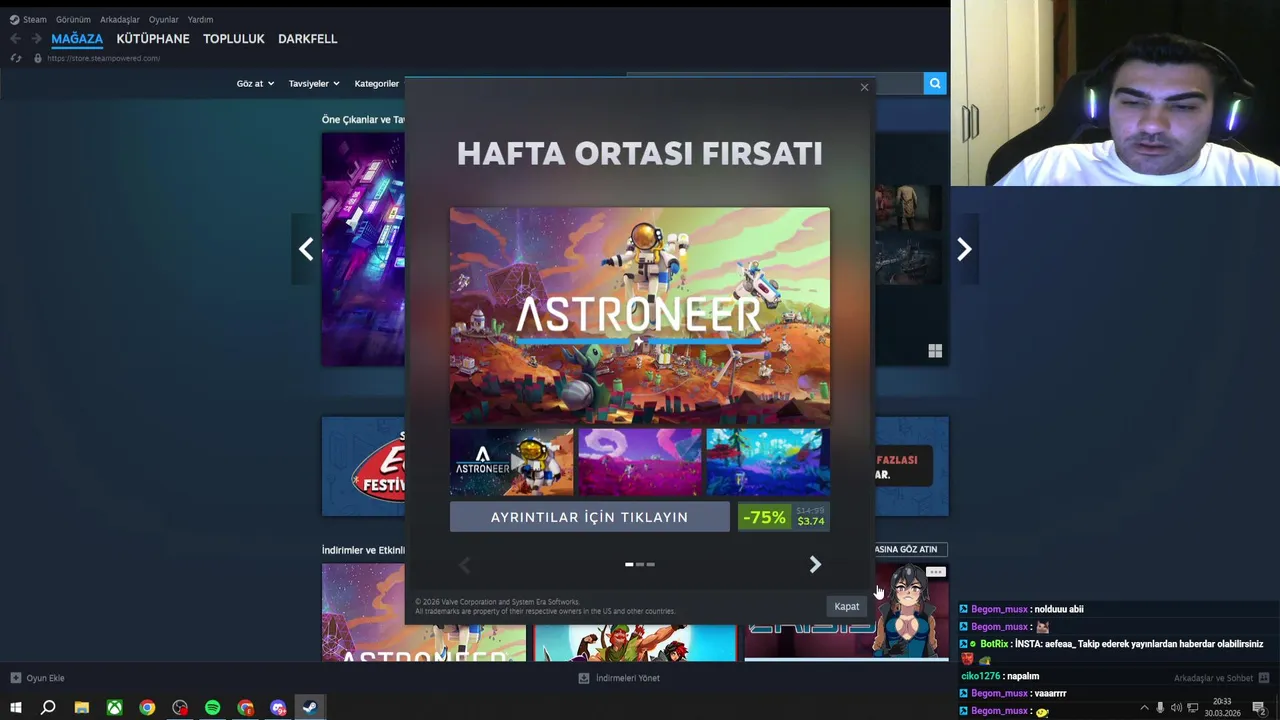Switch to the KÜTÜPHANE tab

[153, 39]
